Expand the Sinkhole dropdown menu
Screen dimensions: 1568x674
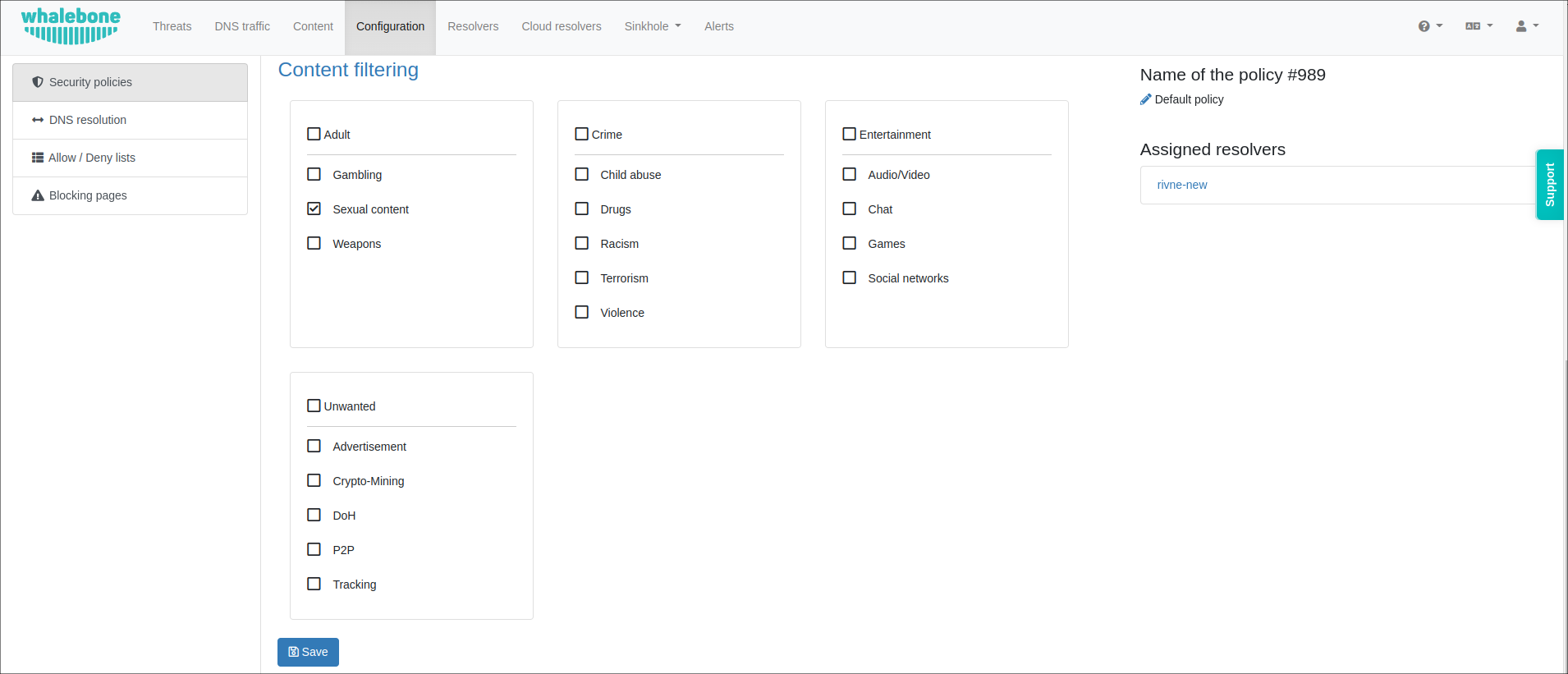coord(652,26)
